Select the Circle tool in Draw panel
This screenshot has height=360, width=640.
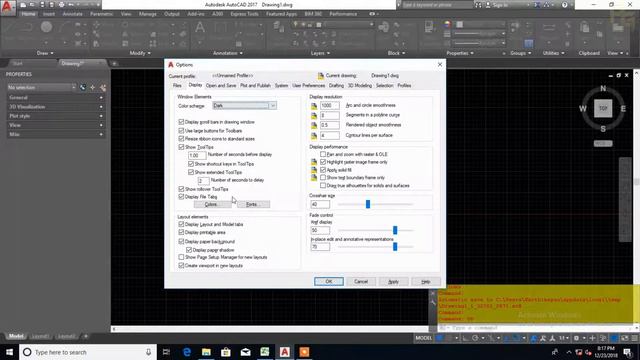pos(46,27)
